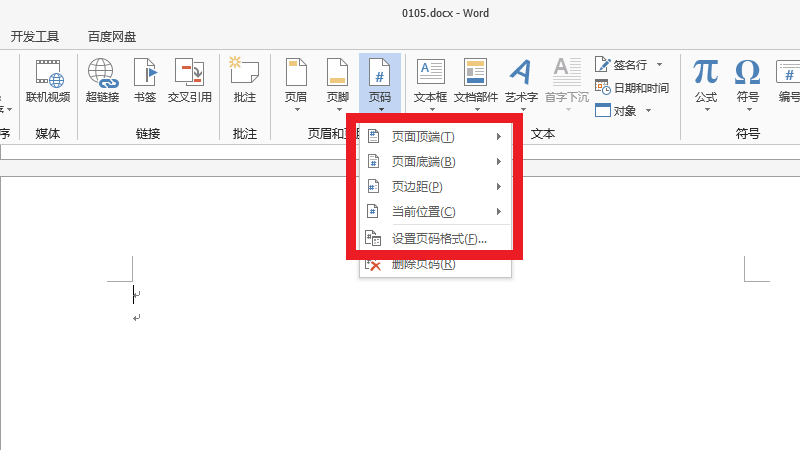
Task: Insert a 文本框 text box
Action: (430, 80)
